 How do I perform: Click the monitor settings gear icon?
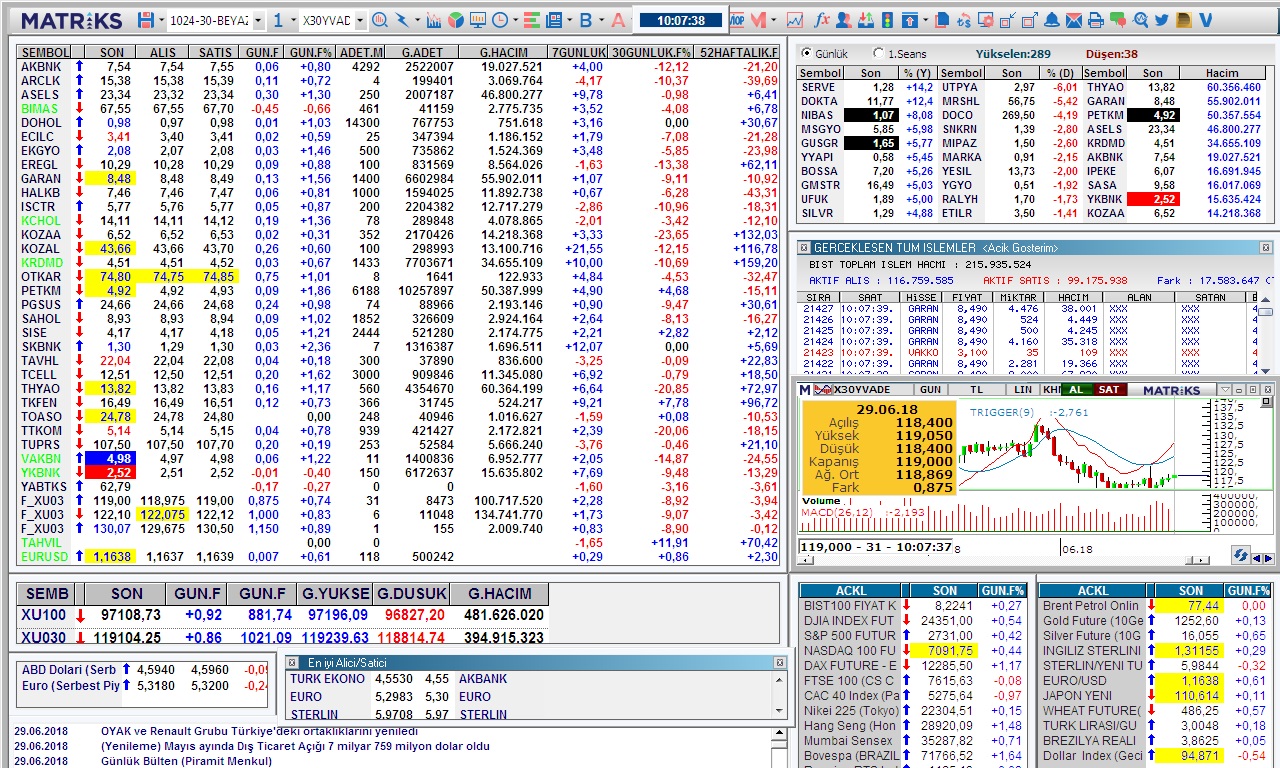(986, 20)
